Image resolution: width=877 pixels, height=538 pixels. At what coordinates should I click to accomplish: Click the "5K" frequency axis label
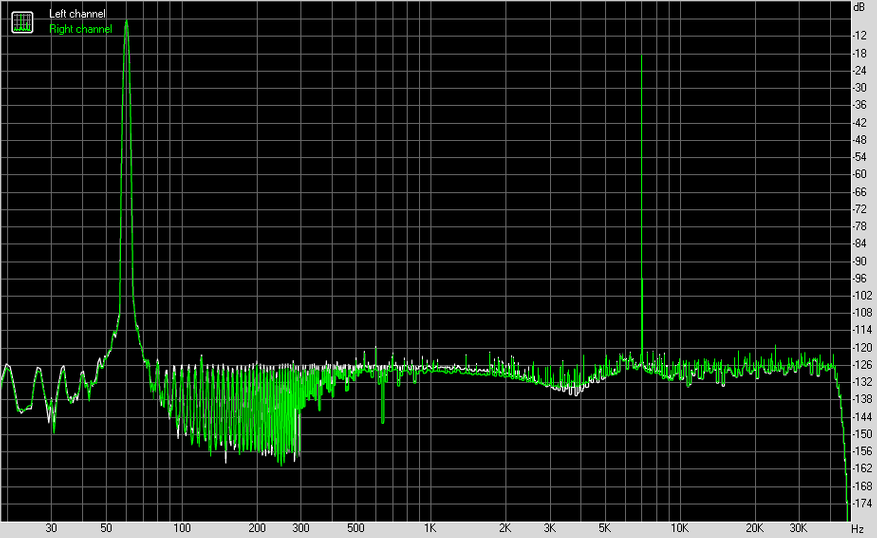tap(605, 528)
